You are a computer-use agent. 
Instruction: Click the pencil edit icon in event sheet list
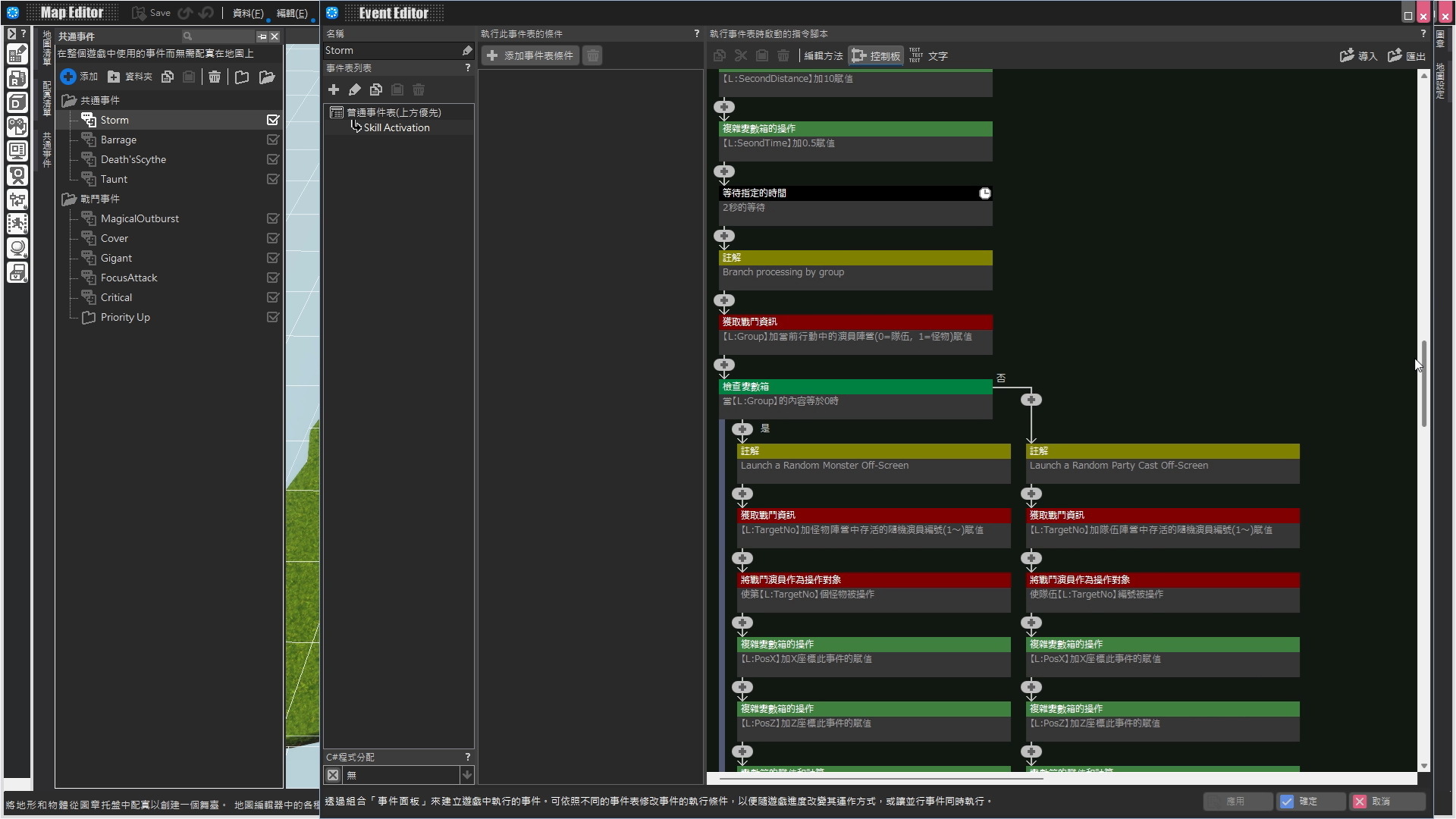coord(354,89)
